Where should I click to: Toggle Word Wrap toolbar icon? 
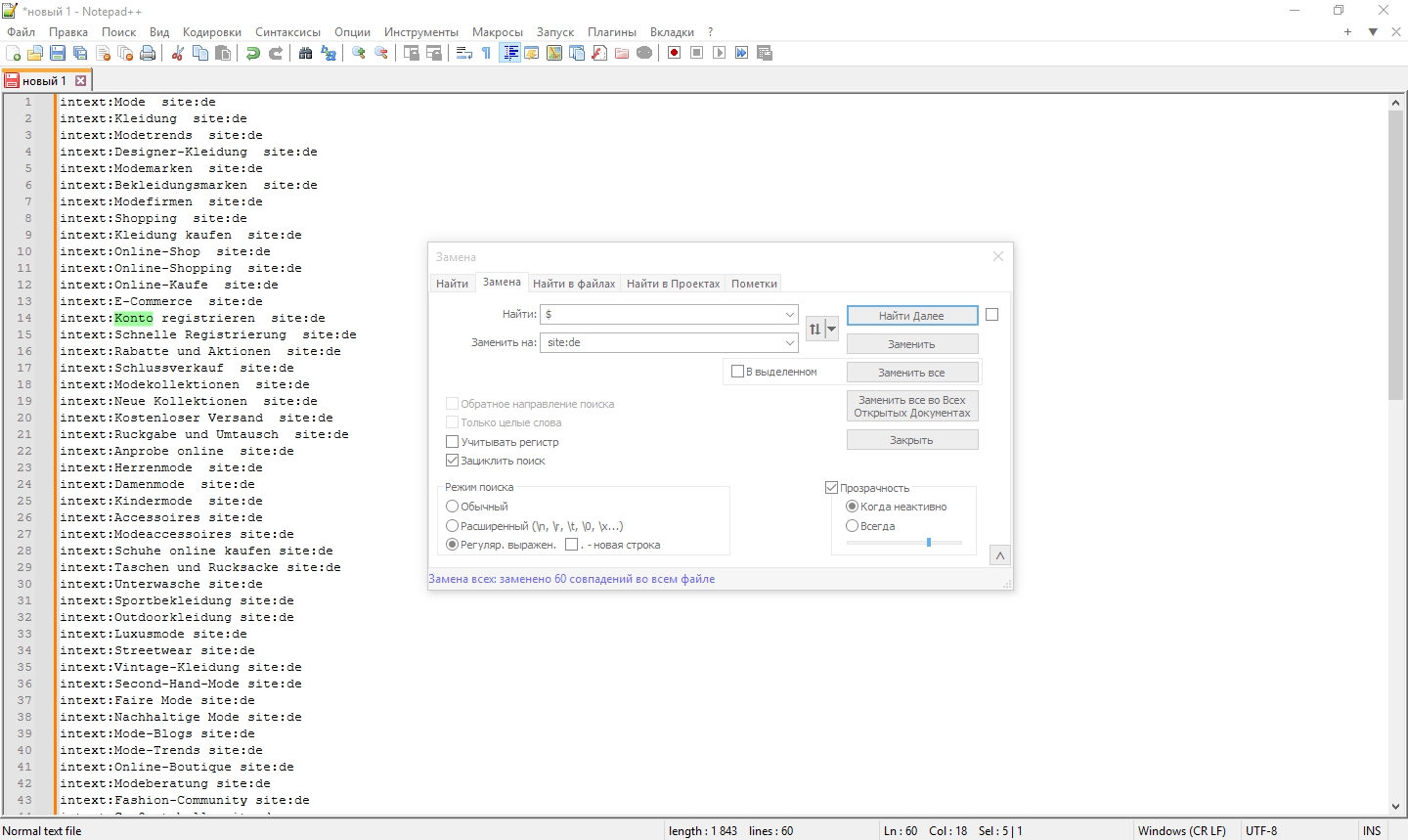(464, 53)
